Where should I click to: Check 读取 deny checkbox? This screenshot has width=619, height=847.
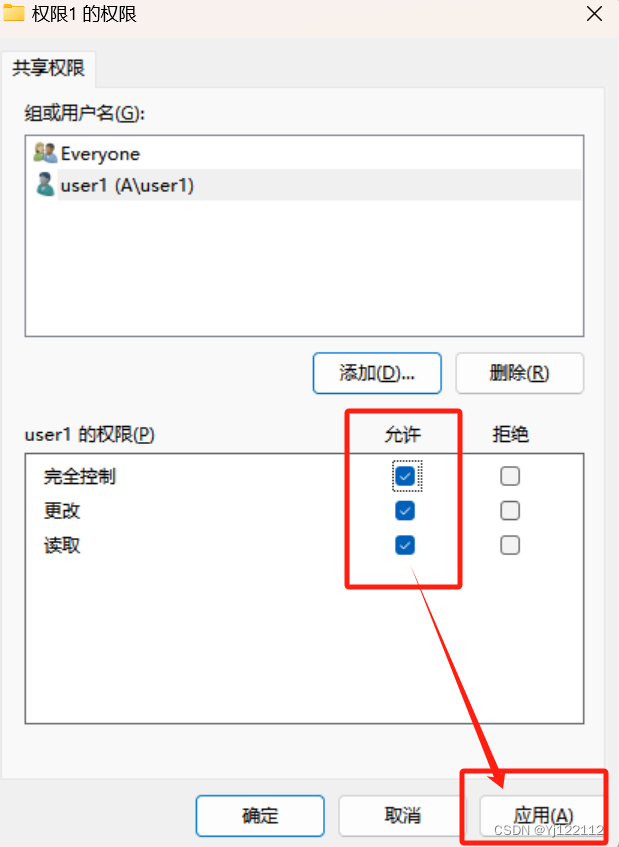click(510, 545)
